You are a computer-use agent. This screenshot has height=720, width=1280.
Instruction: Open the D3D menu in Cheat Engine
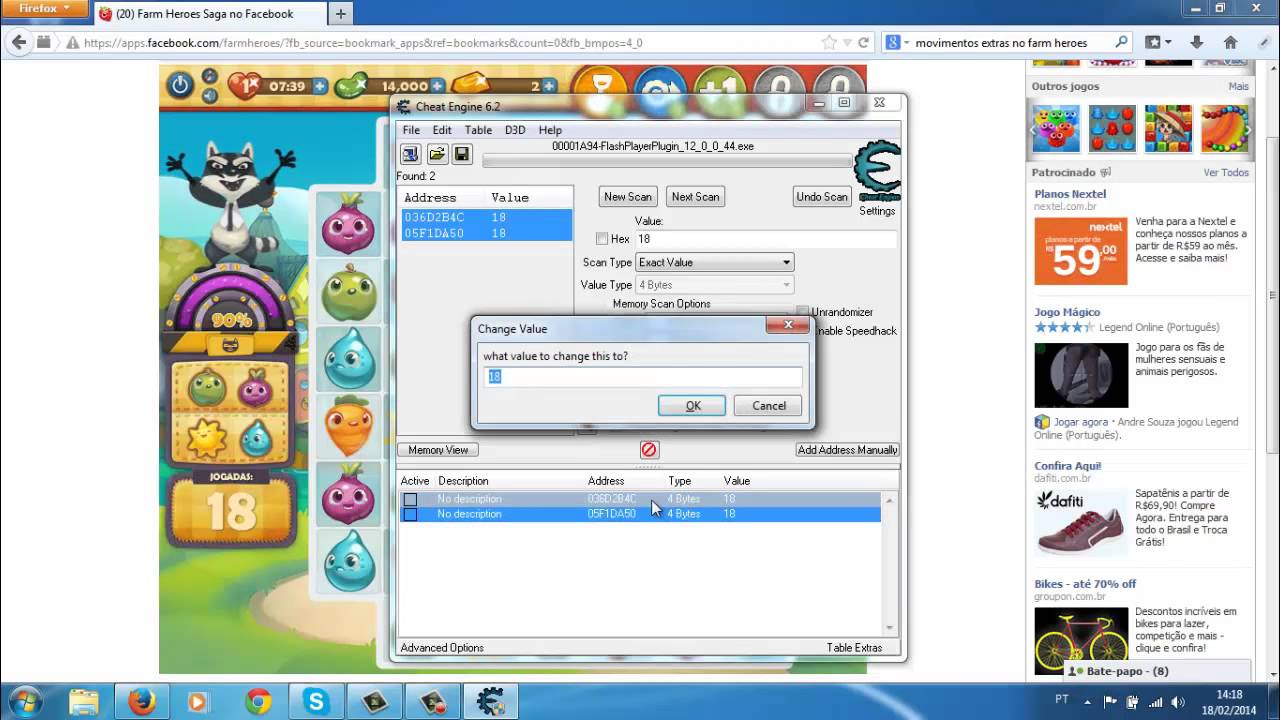click(515, 130)
